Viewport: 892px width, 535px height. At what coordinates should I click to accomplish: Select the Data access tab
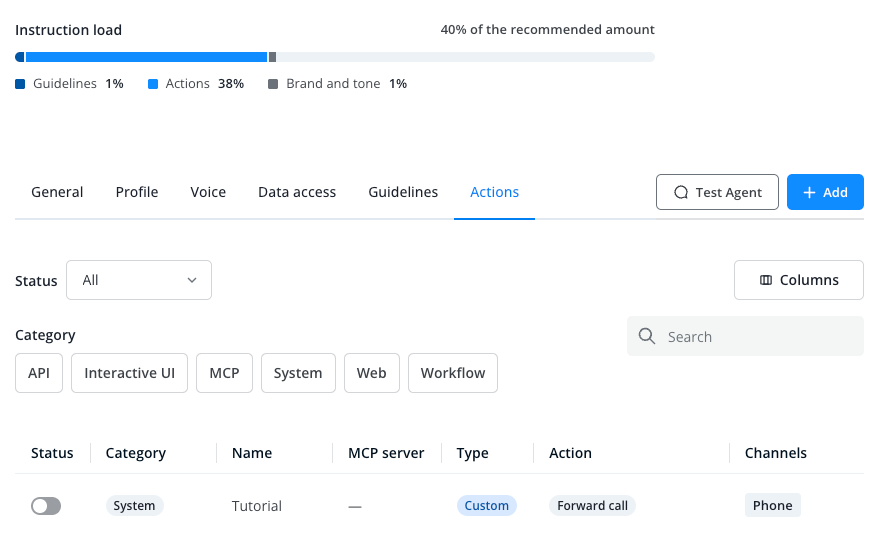pos(297,192)
